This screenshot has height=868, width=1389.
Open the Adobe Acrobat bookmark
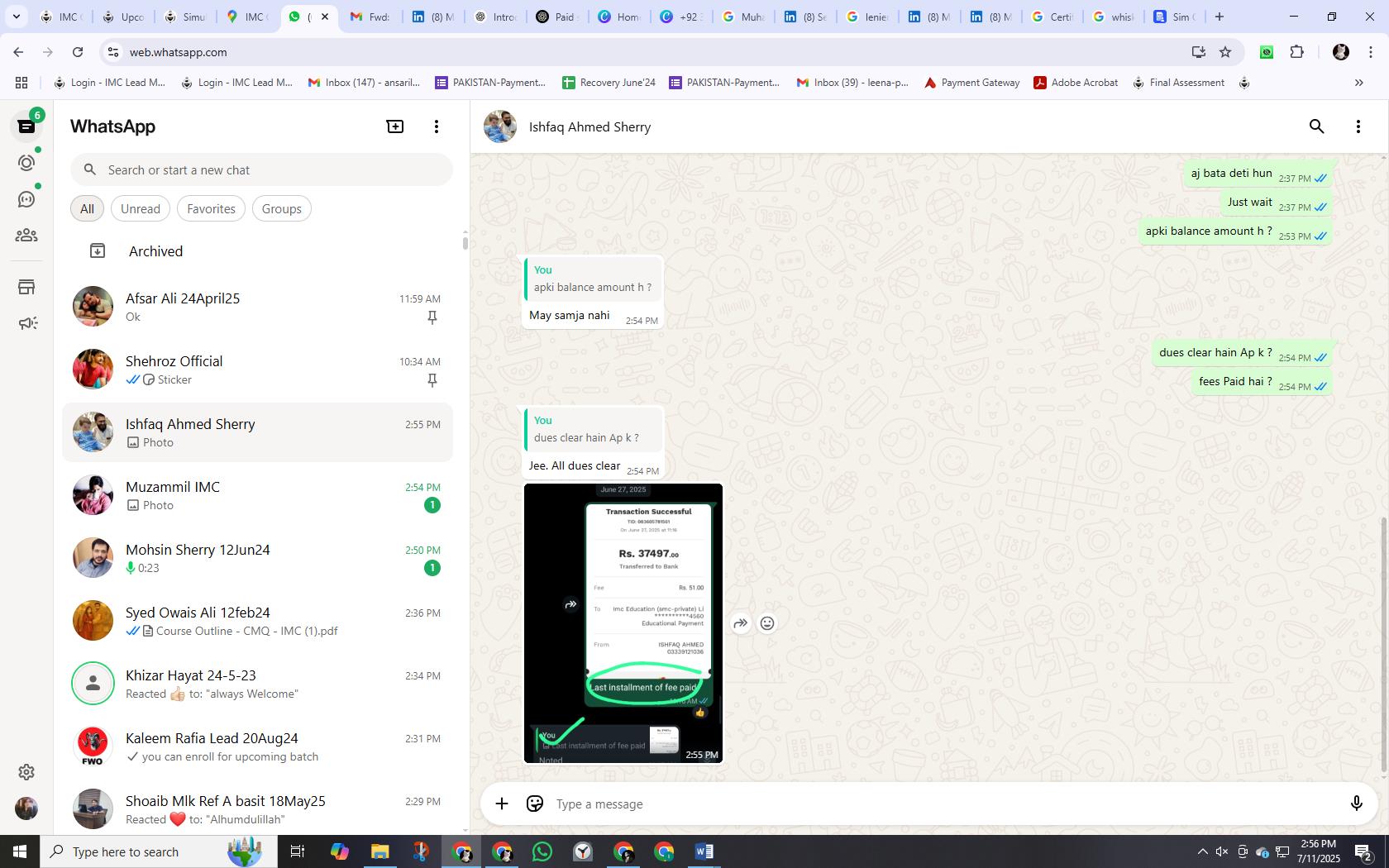1076,83
